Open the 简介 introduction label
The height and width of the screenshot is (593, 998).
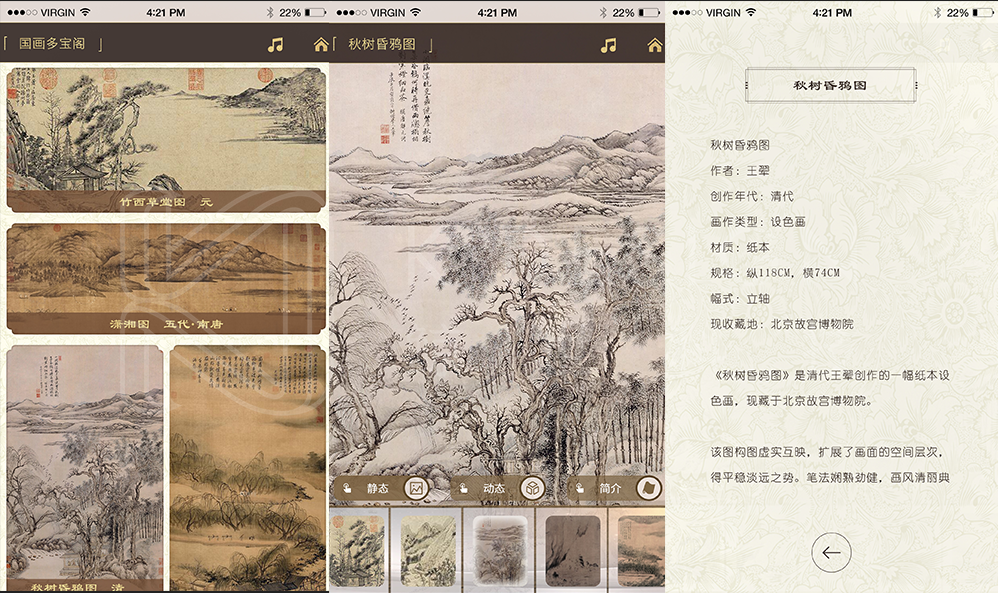[x=610, y=488]
